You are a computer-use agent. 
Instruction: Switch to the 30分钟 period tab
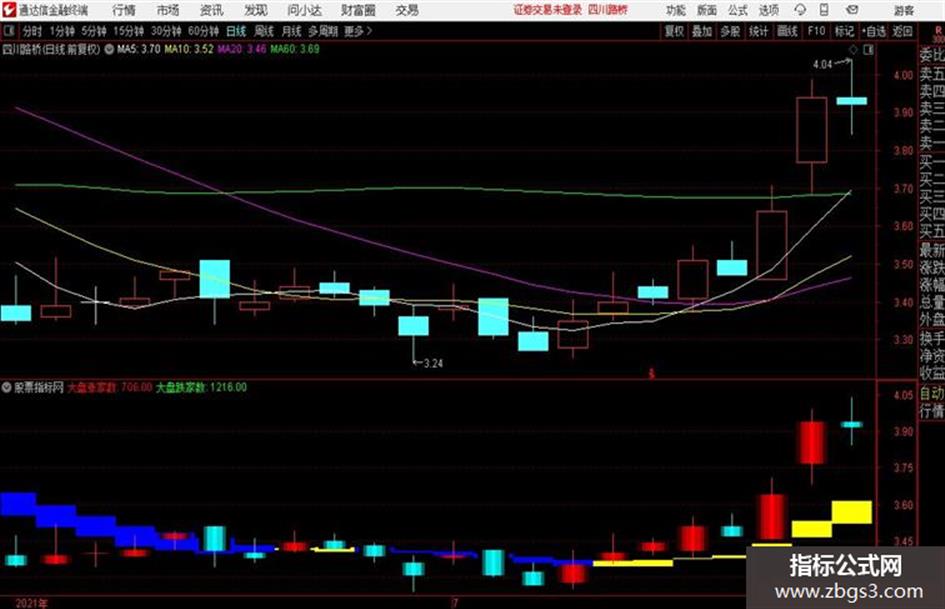pos(166,31)
